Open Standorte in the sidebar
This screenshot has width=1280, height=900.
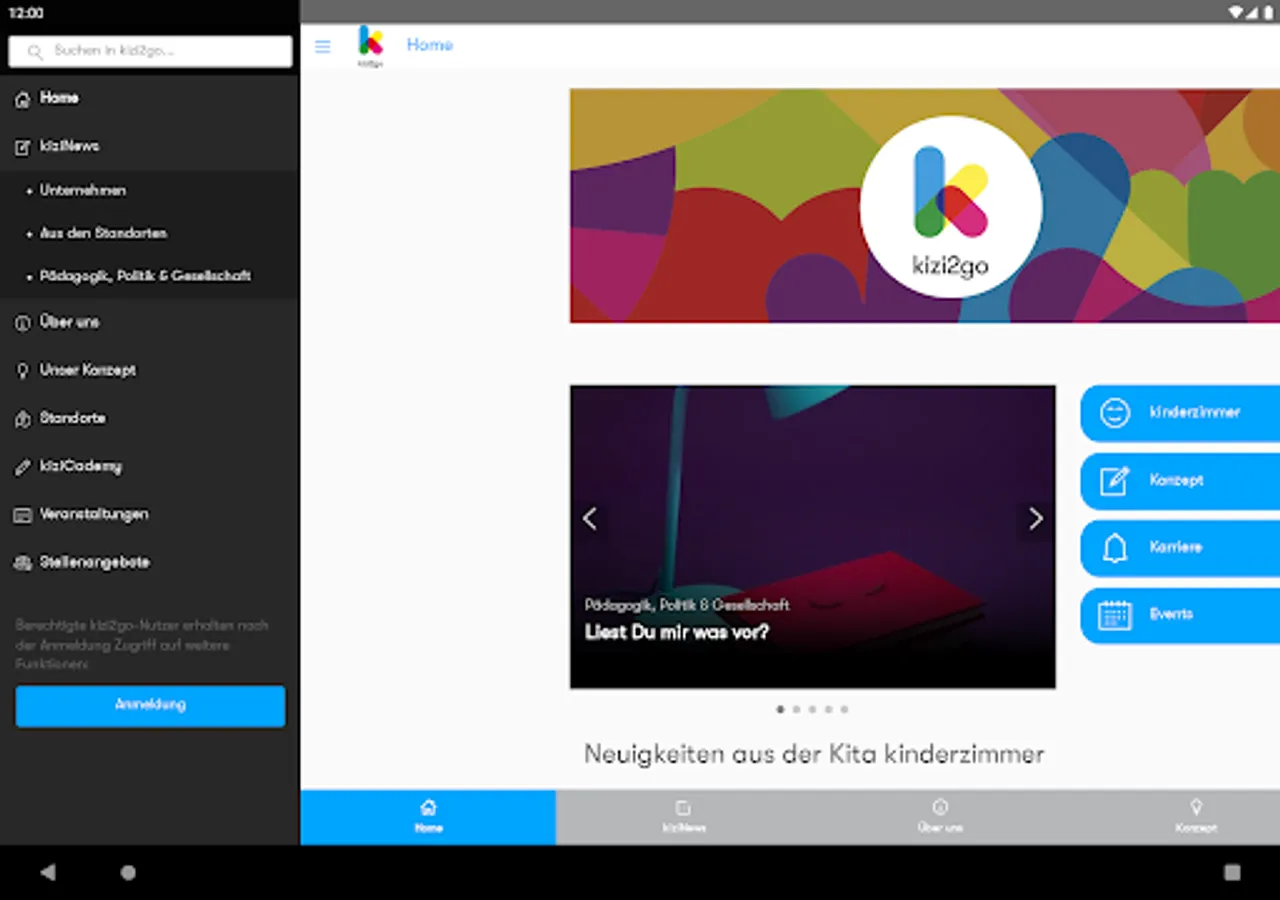150,418
